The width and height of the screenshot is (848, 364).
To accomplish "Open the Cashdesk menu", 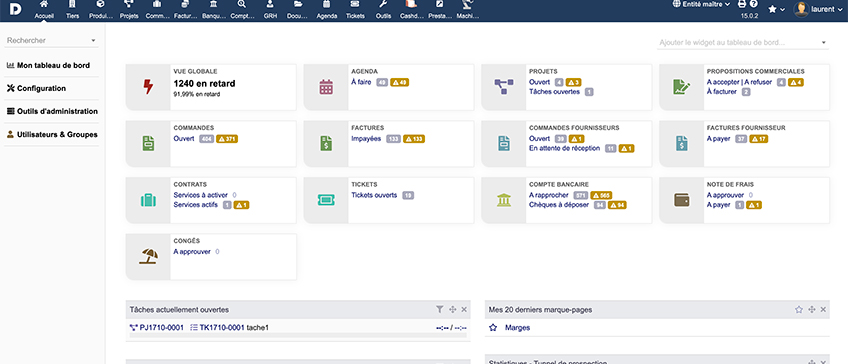I will click(x=411, y=10).
